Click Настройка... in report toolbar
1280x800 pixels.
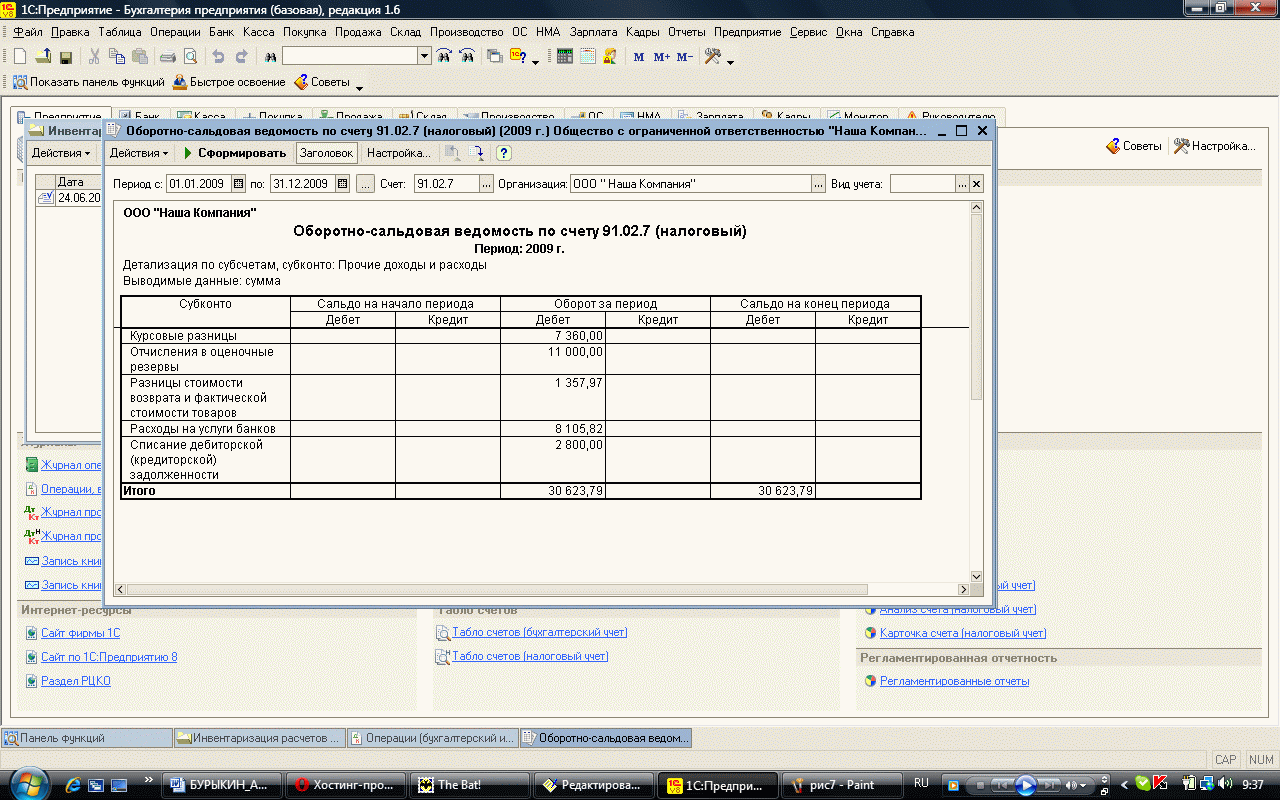click(x=398, y=153)
